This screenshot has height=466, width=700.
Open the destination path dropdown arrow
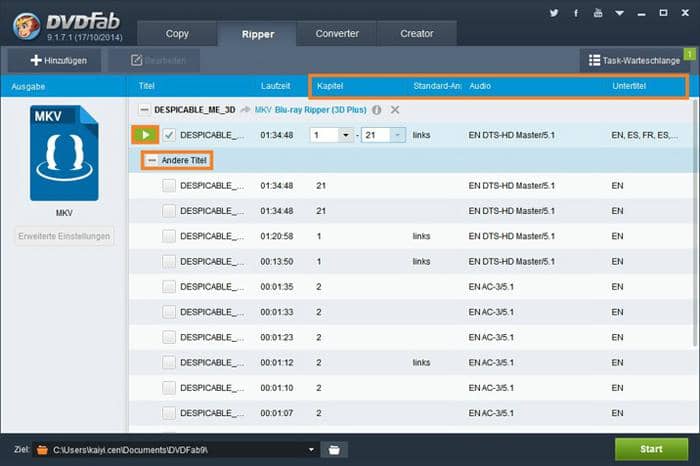311,449
